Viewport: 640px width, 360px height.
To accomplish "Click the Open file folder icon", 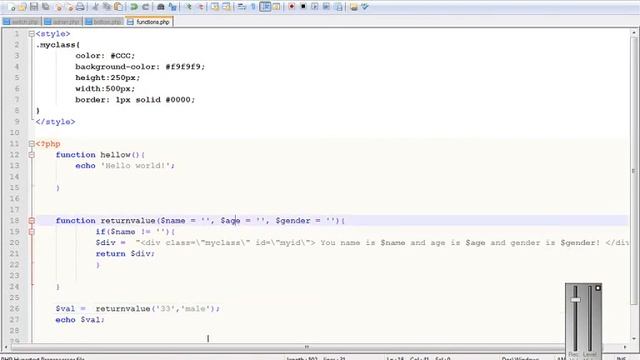I will pyautogui.click(x=22, y=7).
